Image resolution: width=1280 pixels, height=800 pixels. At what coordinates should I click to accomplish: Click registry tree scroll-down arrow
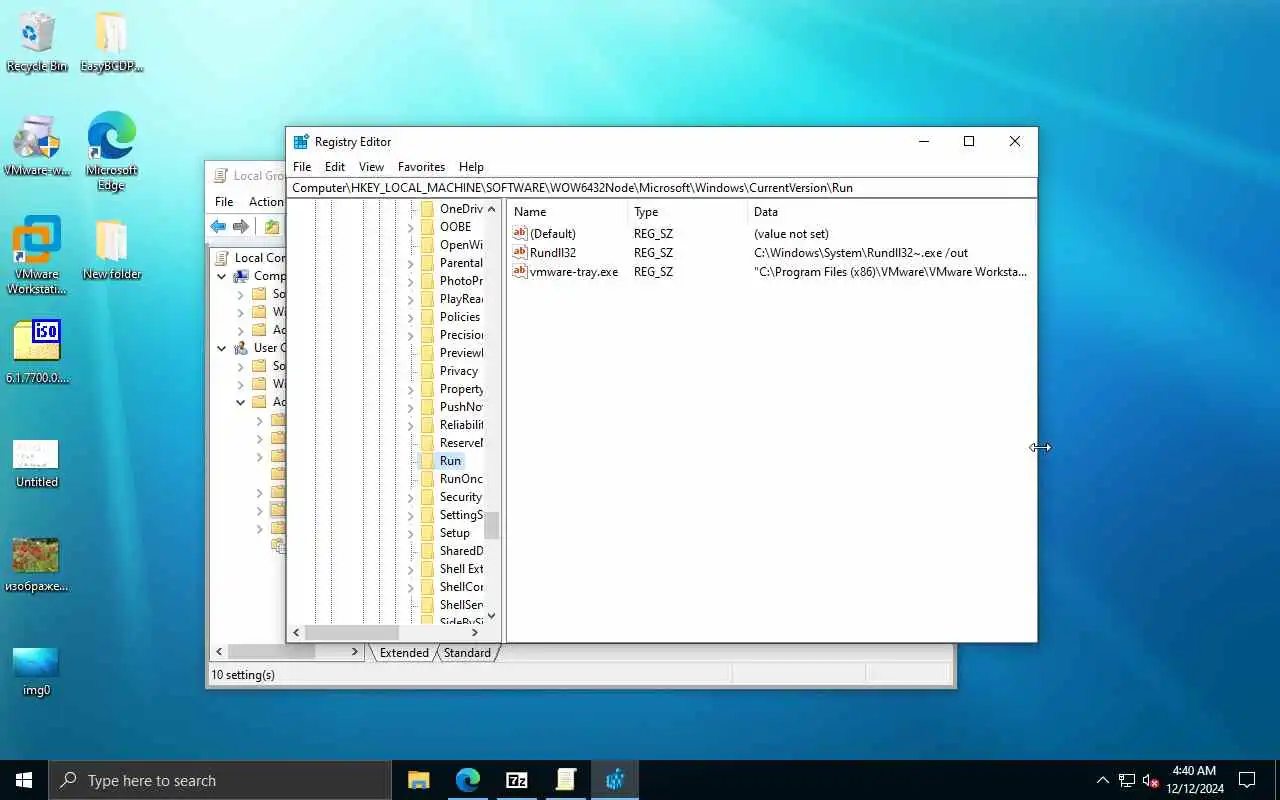tap(491, 616)
